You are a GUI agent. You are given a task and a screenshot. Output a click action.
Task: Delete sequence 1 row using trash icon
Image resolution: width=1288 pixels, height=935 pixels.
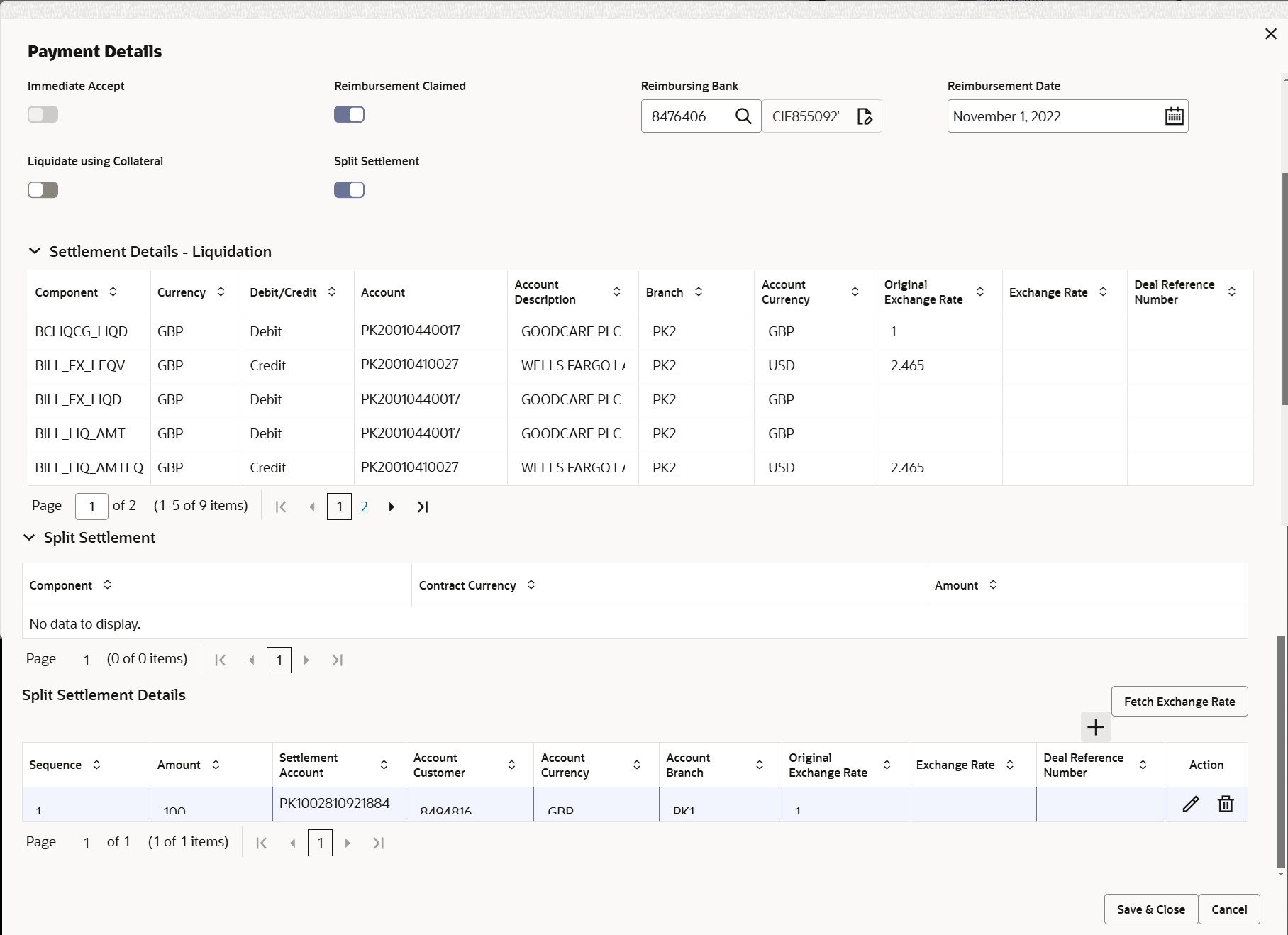(1226, 804)
